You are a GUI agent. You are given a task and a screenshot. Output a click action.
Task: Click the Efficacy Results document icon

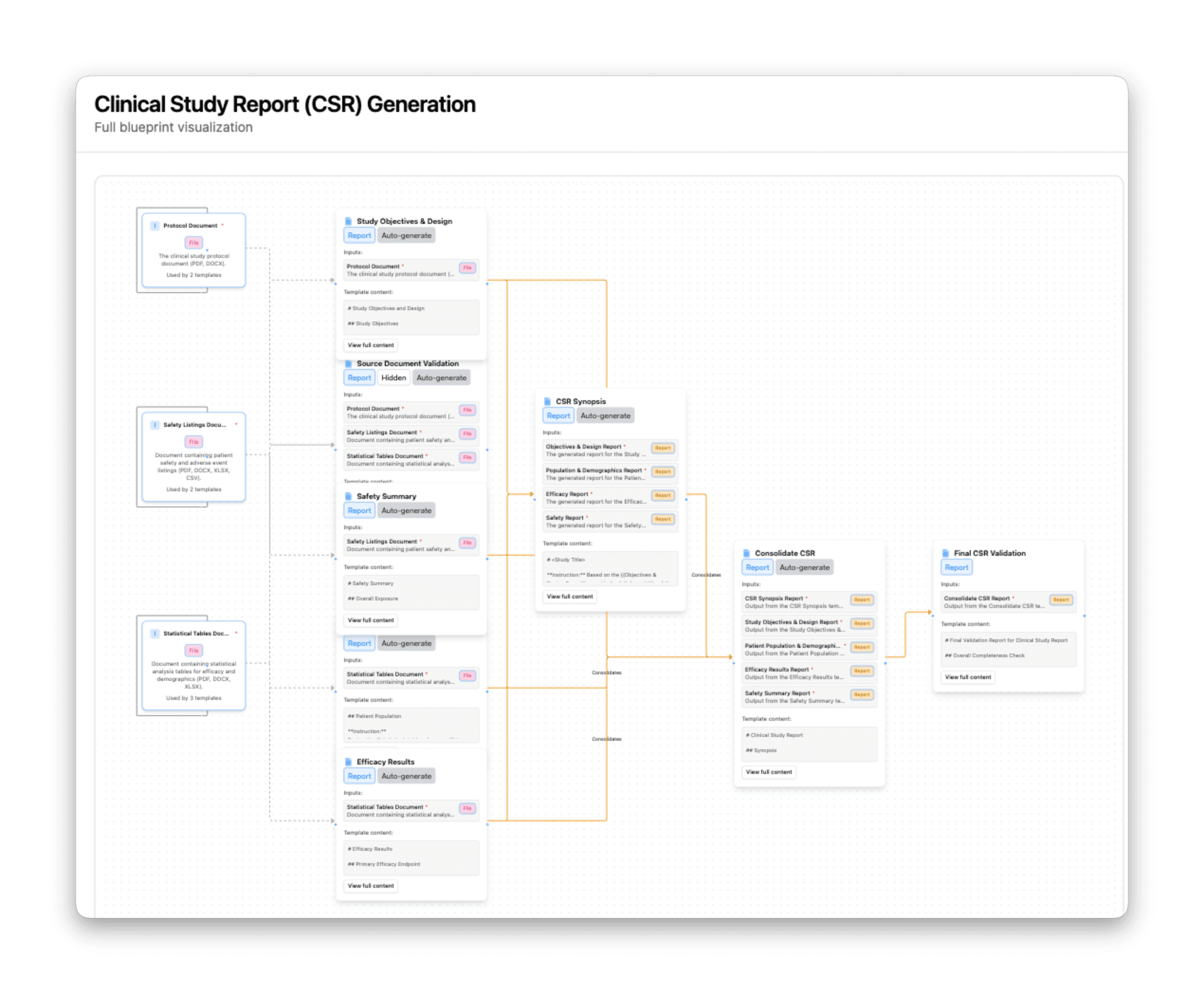point(348,762)
